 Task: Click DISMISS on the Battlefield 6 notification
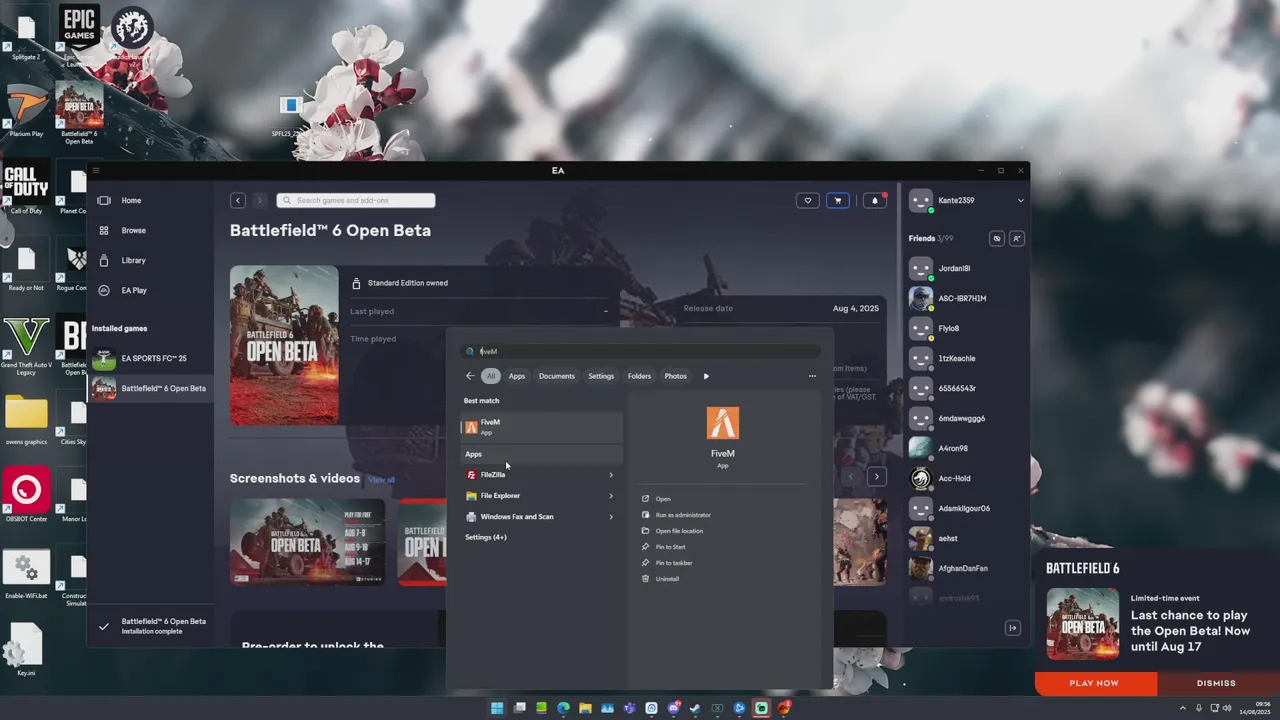click(x=1217, y=683)
